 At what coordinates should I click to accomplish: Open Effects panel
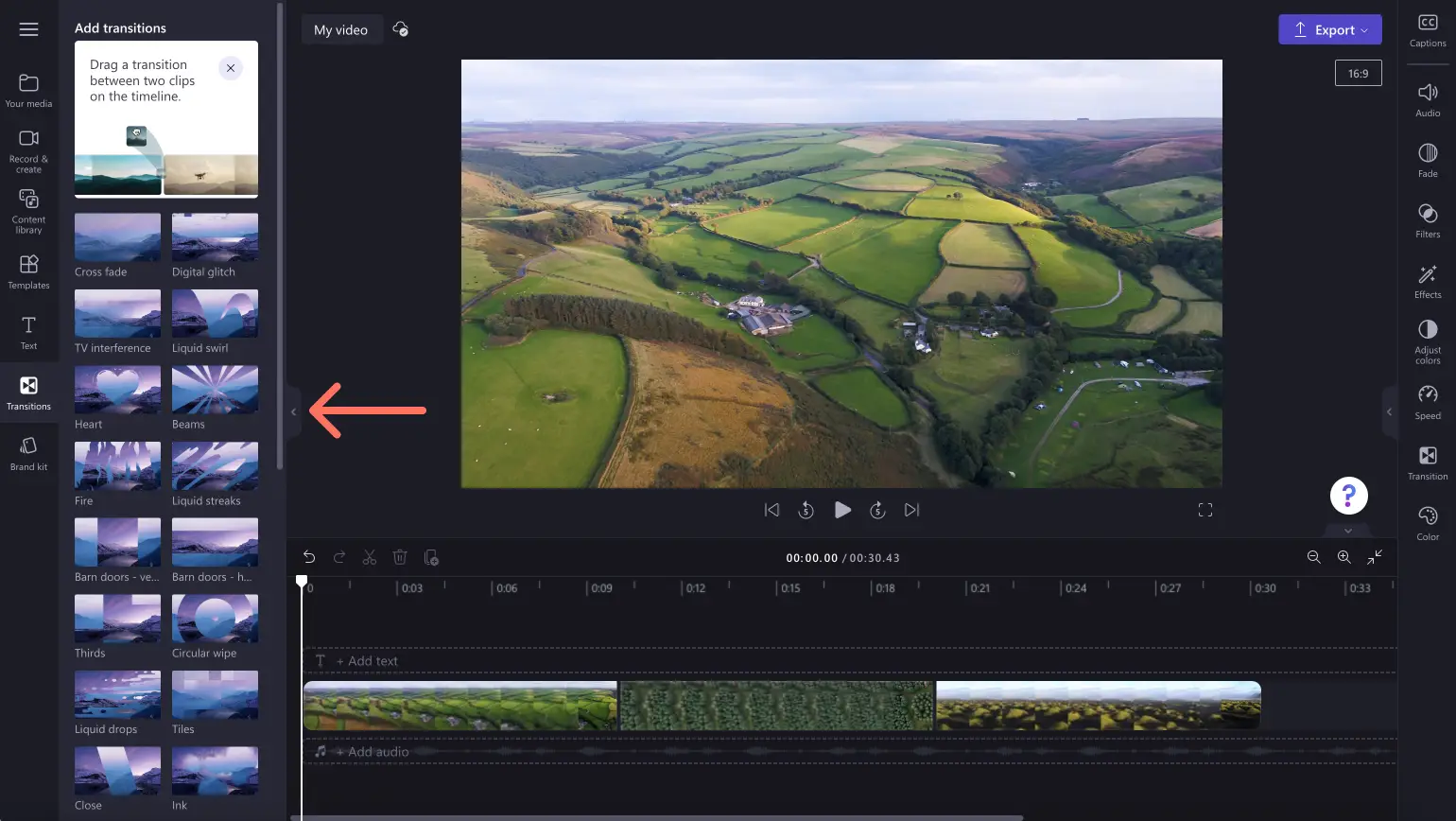(1428, 282)
